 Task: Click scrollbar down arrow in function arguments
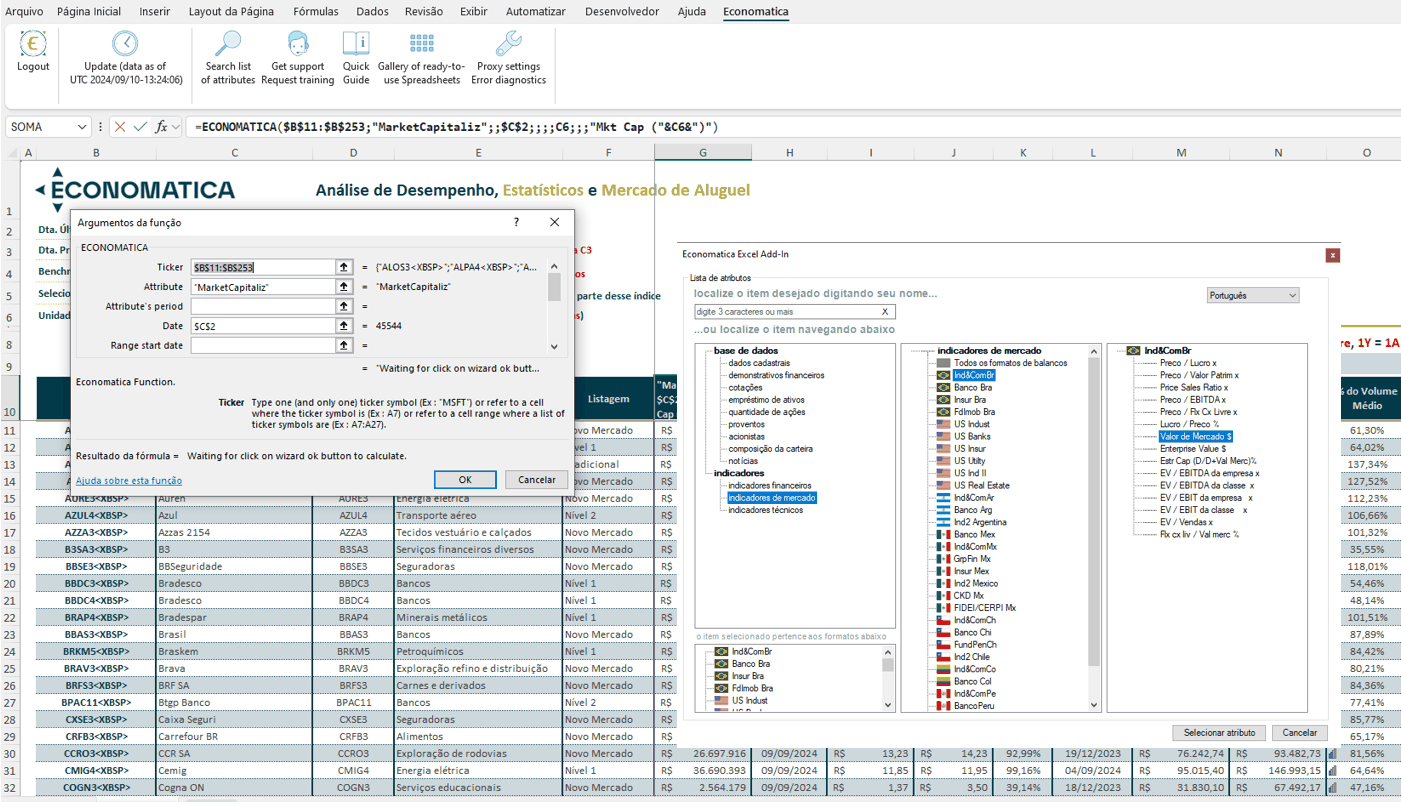[x=555, y=346]
